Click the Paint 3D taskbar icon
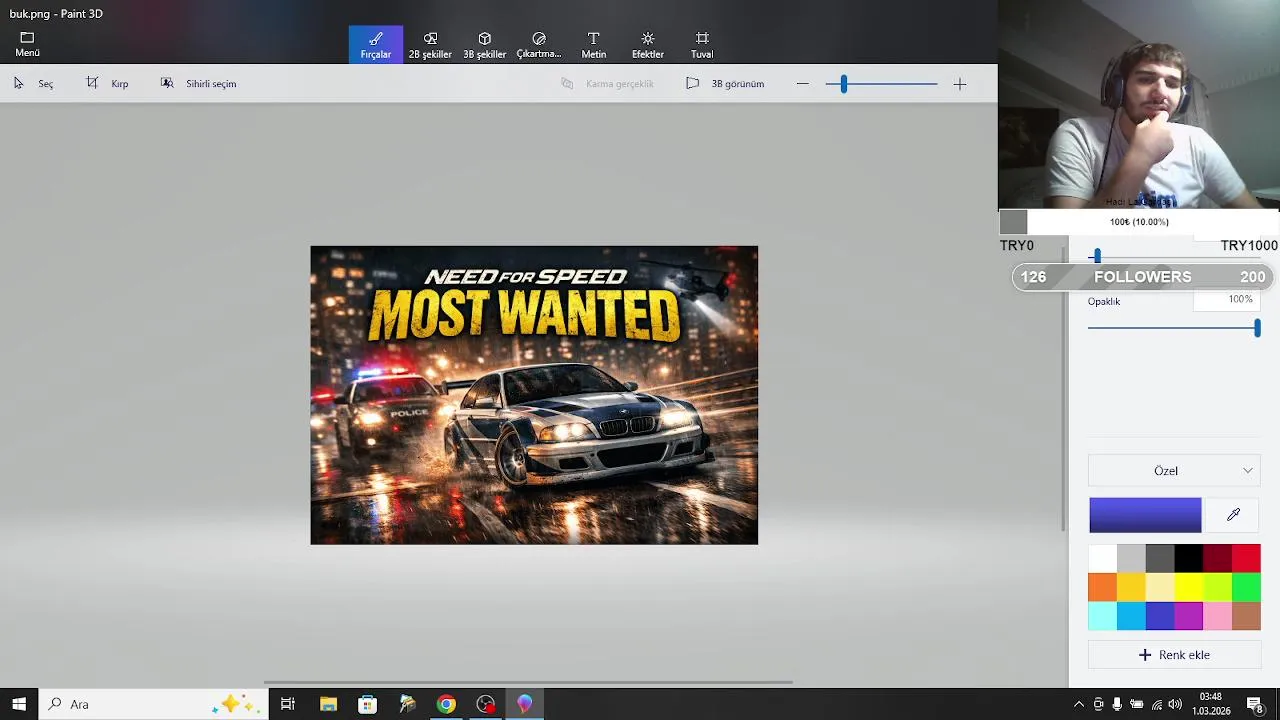 coord(525,704)
